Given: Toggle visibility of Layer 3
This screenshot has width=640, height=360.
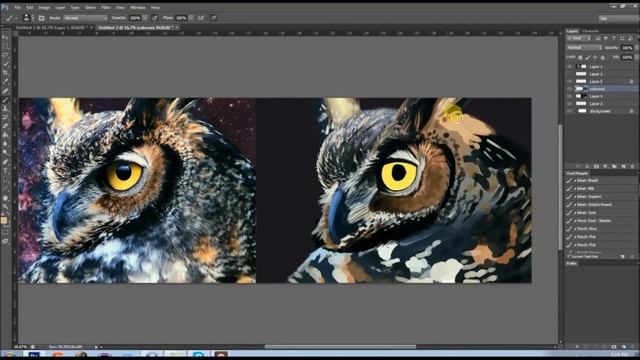Looking at the screenshot, I should pyautogui.click(x=569, y=74).
